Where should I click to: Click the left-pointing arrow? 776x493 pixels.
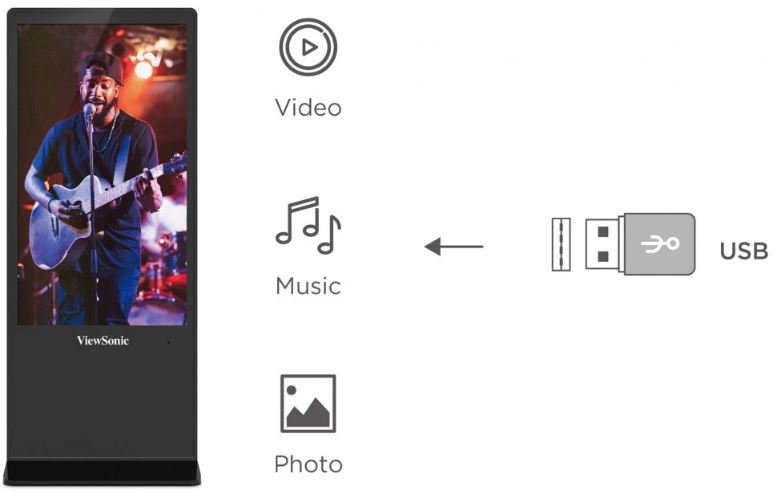tap(454, 246)
